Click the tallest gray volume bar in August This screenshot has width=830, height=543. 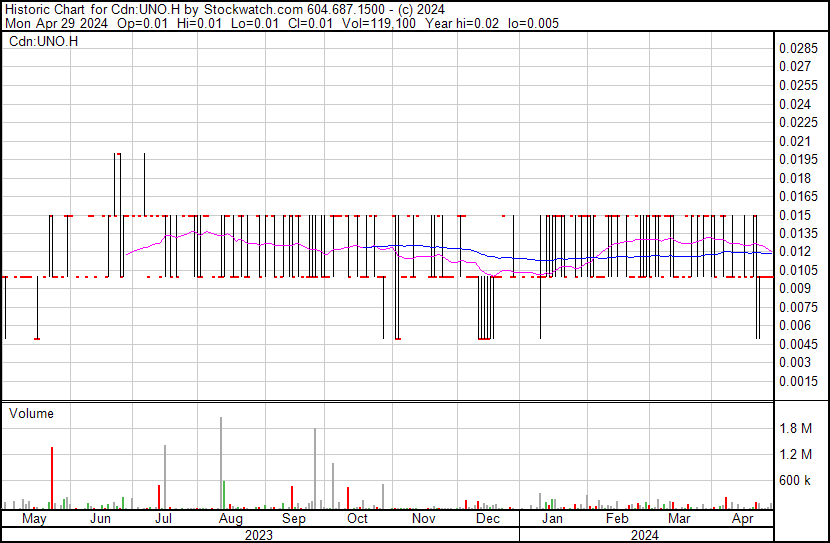(221, 462)
